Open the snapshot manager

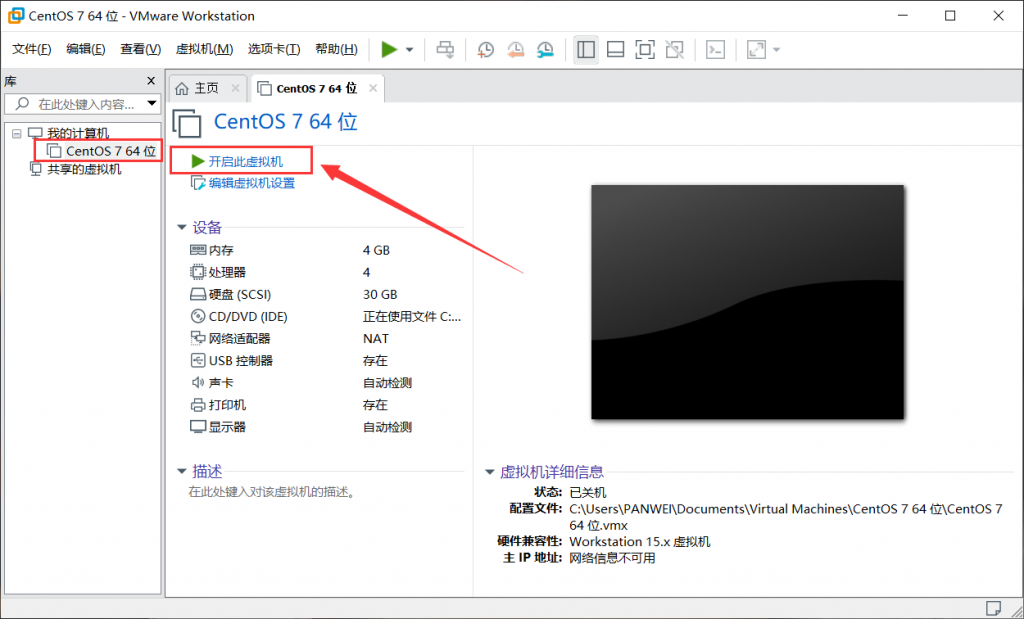(x=545, y=50)
